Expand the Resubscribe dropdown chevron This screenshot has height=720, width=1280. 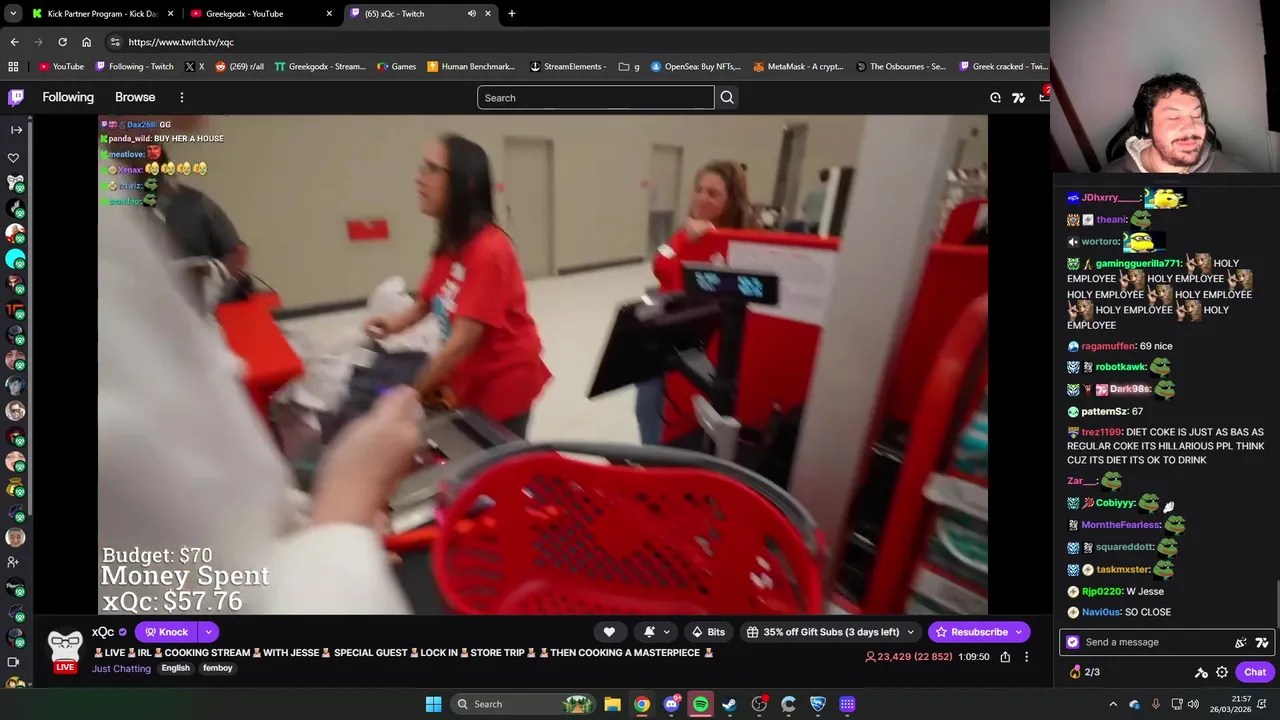(x=1019, y=632)
